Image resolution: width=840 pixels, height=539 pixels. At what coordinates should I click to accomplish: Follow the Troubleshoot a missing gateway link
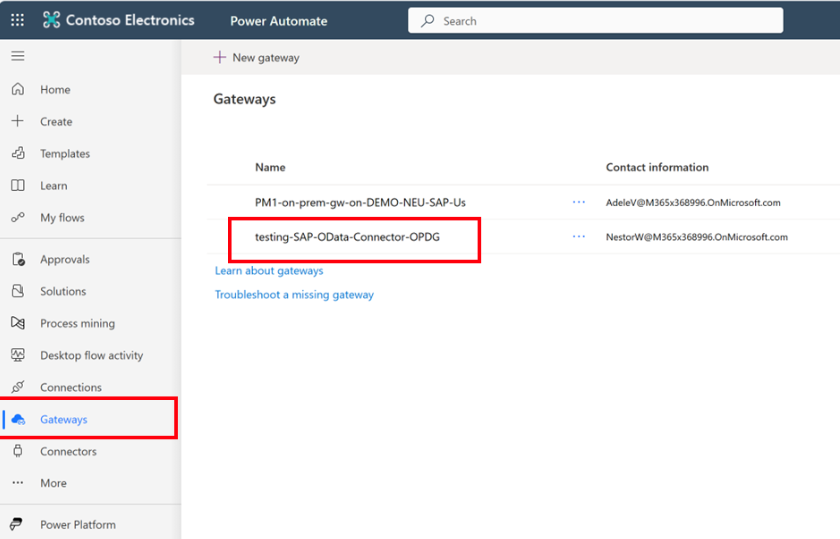point(294,295)
